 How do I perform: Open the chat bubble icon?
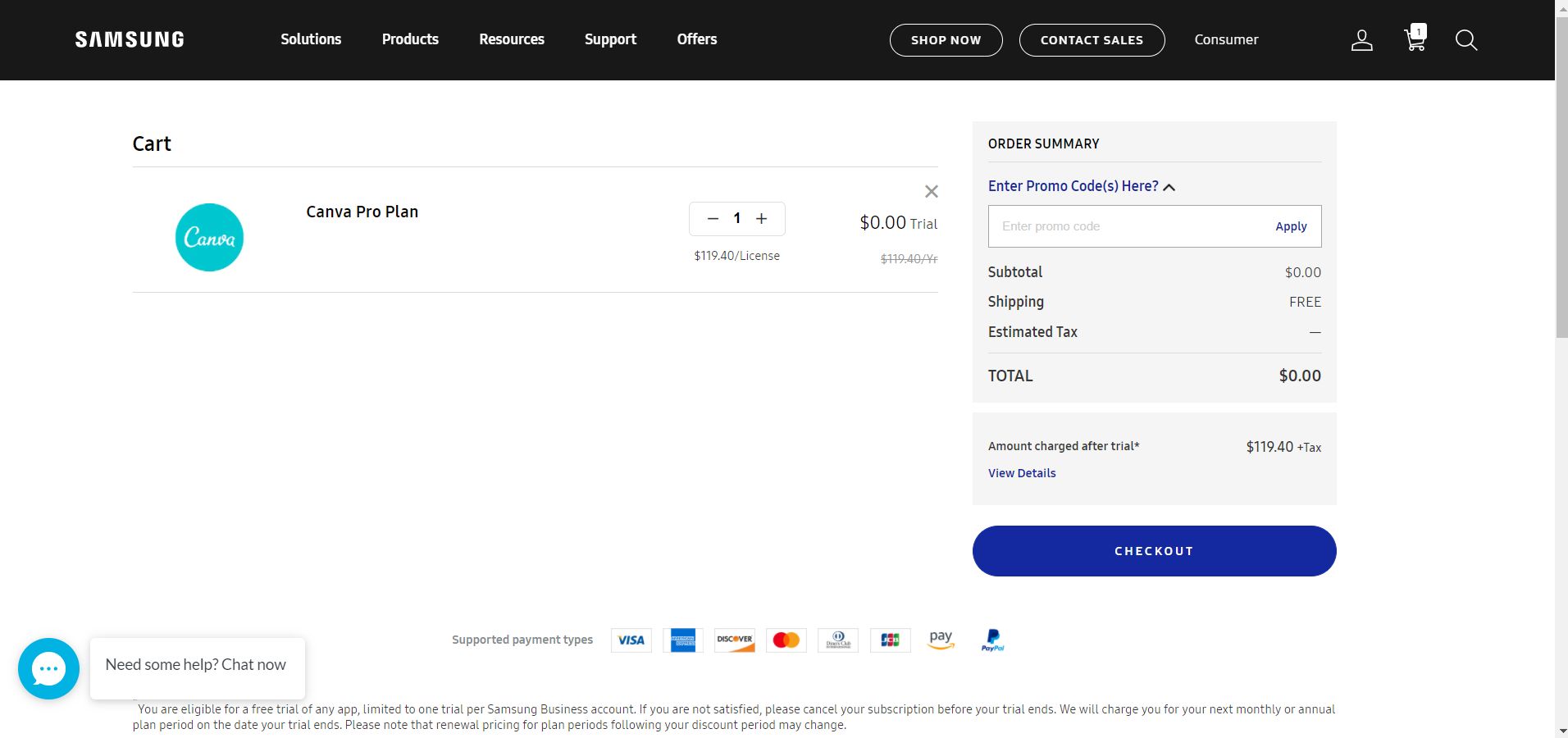click(x=48, y=668)
